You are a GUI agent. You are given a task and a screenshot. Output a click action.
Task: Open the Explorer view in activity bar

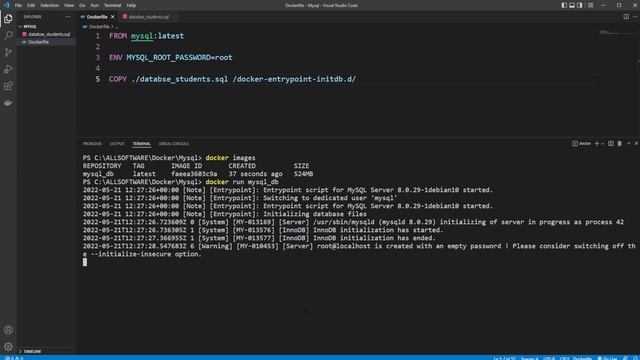tap(8, 19)
